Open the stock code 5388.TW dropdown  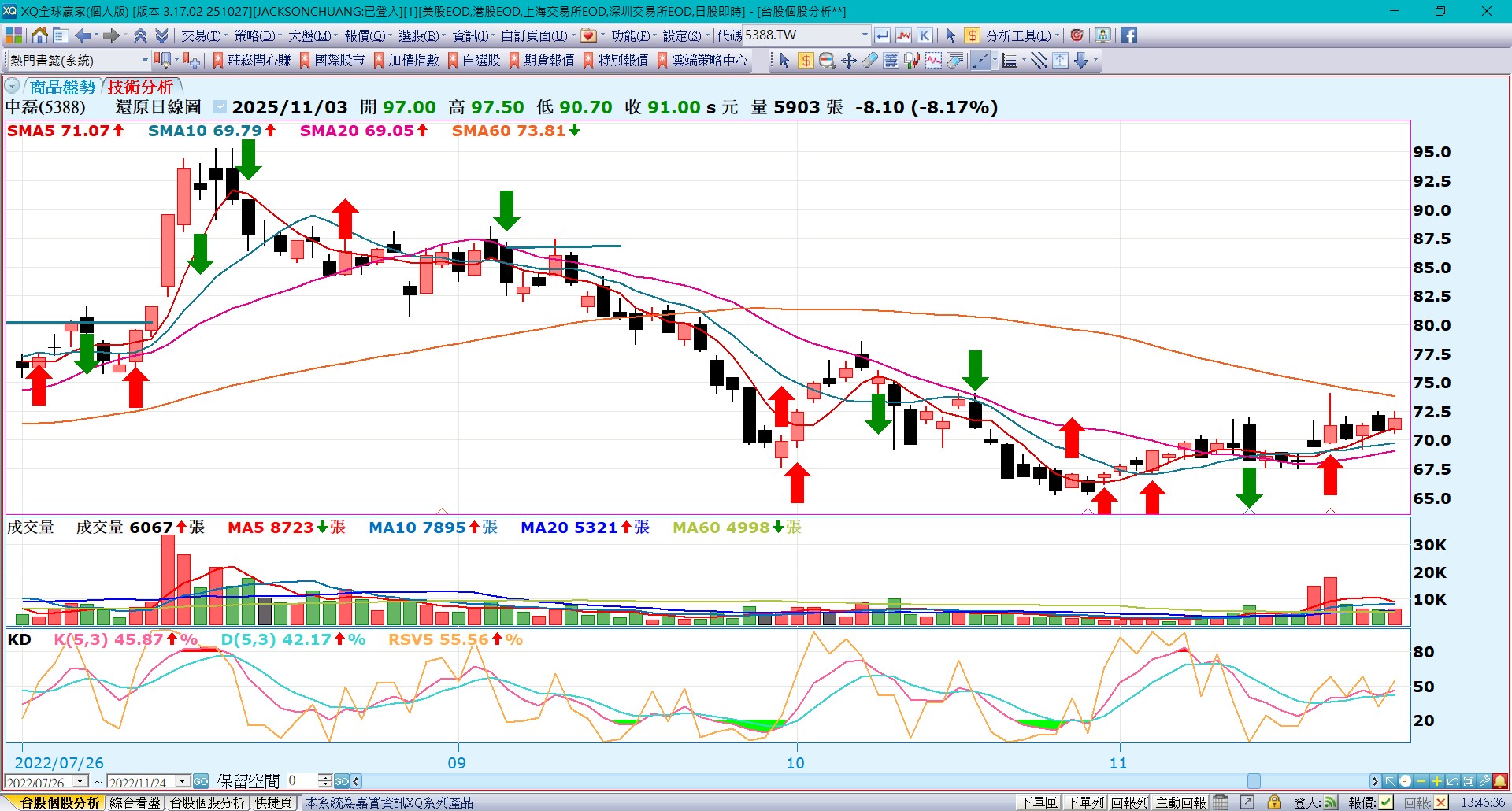[865, 35]
